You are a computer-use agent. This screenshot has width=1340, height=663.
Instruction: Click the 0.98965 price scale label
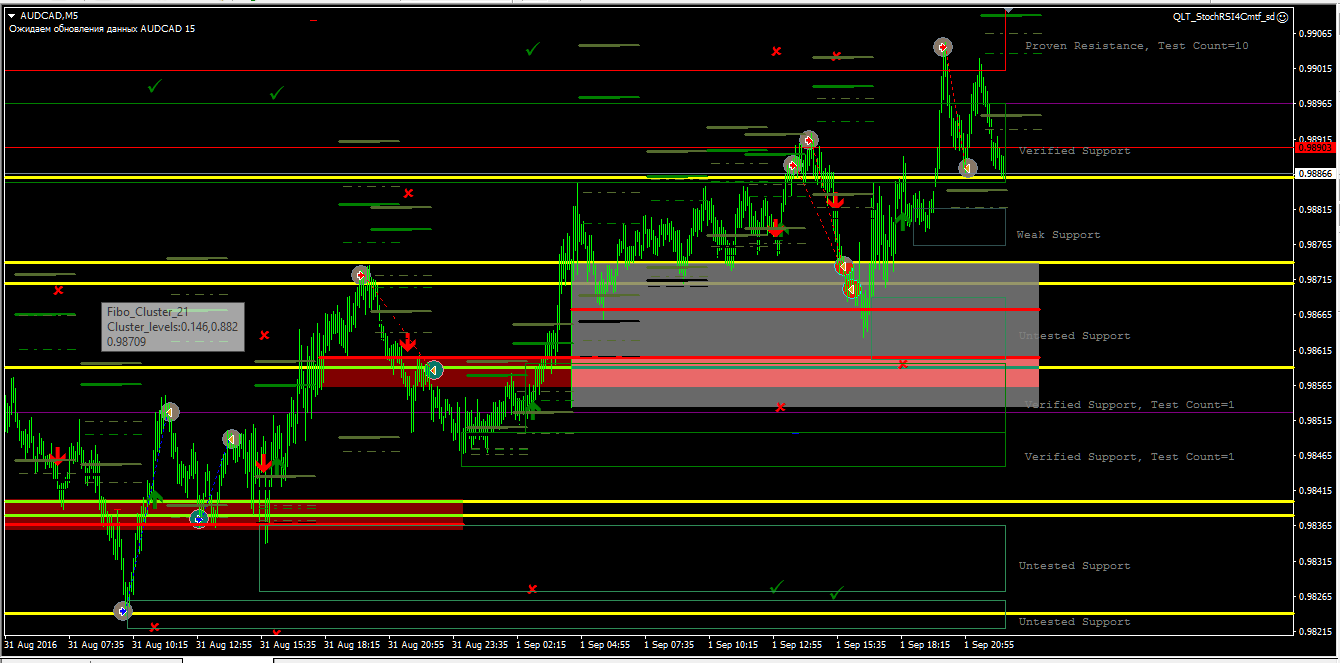(x=1315, y=103)
